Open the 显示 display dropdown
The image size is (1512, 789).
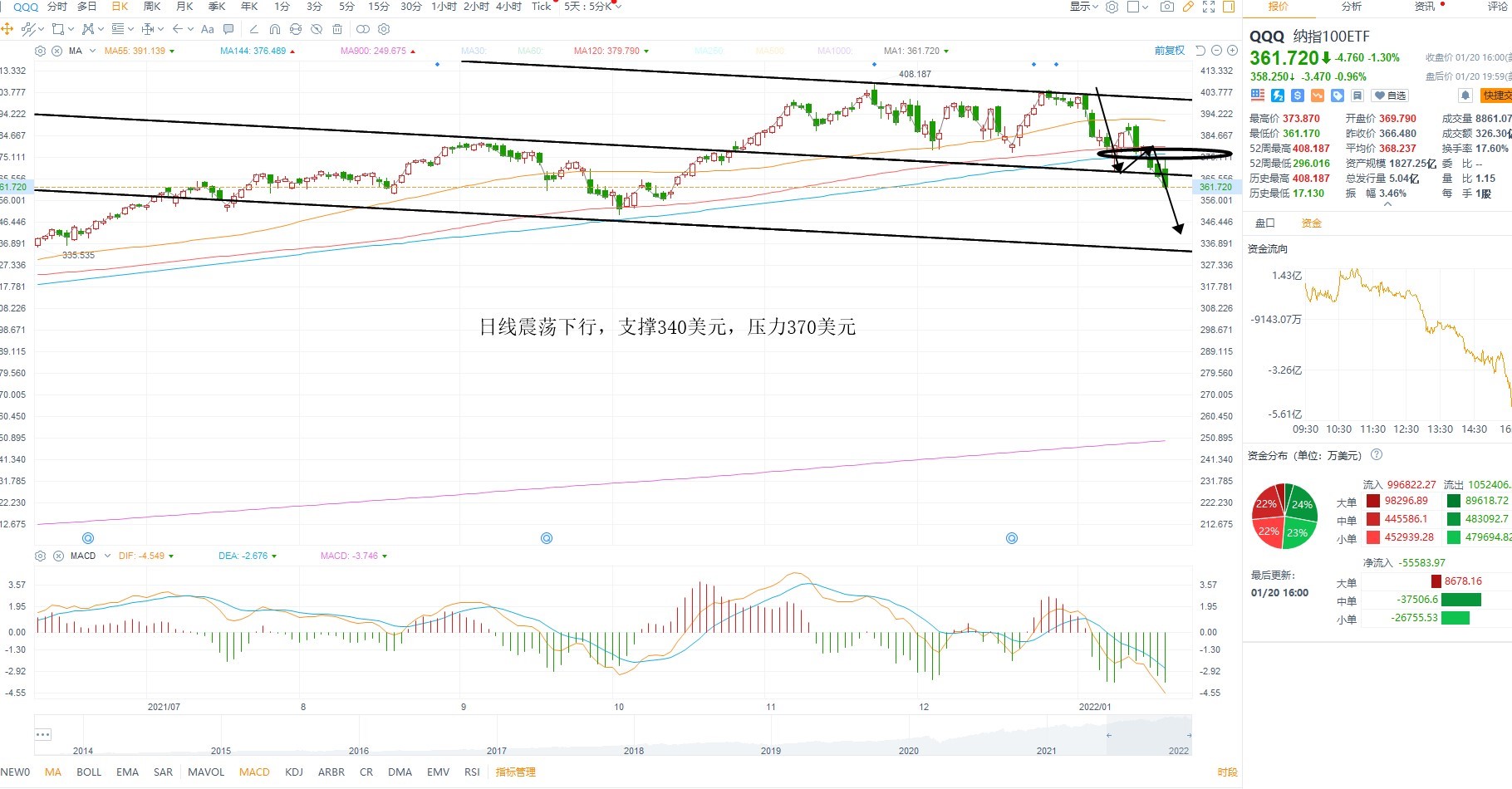pyautogui.click(x=1083, y=7)
